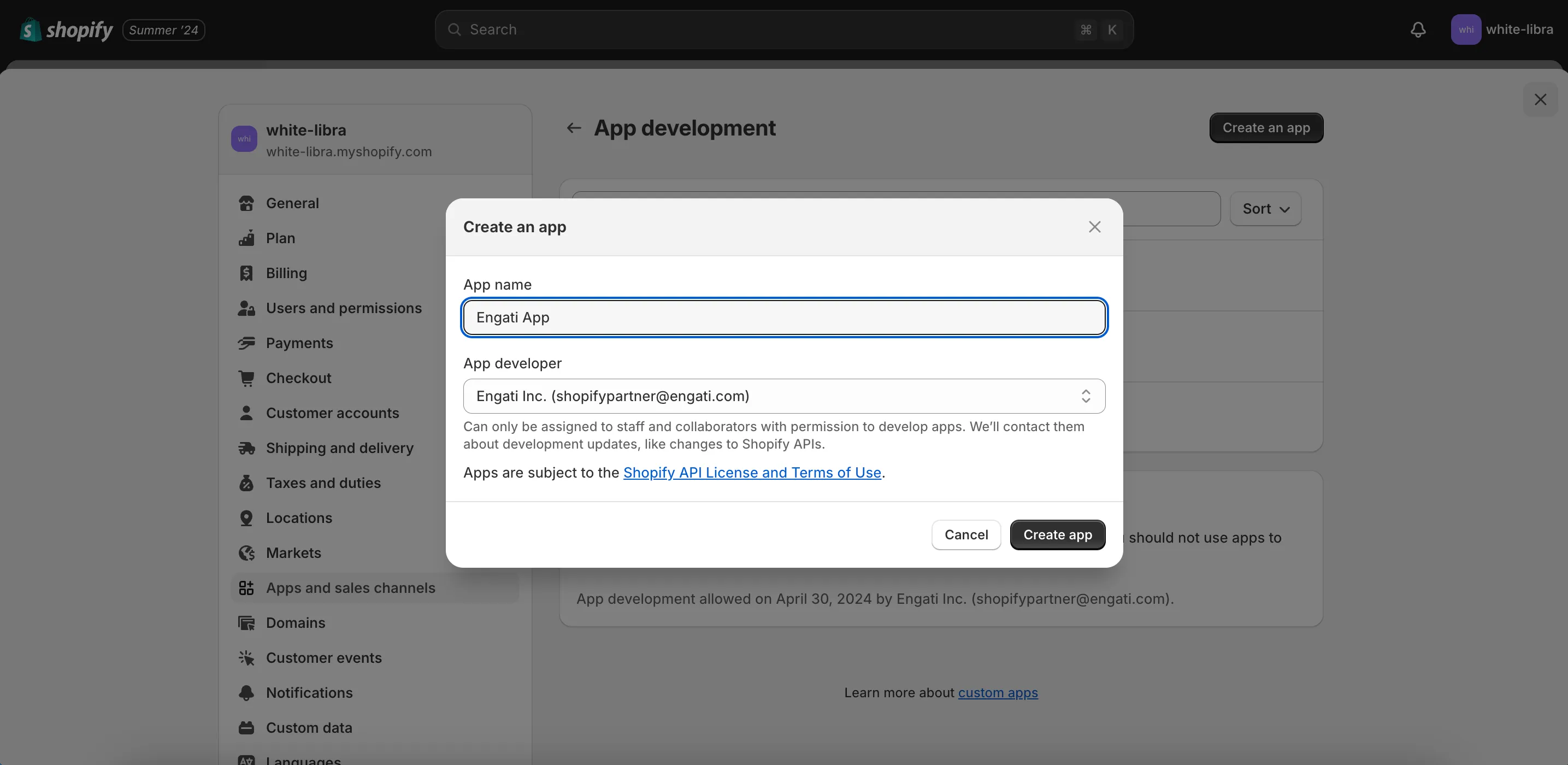Image resolution: width=1568 pixels, height=765 pixels.
Task: Open Customer events settings
Action: pyautogui.click(x=374, y=658)
